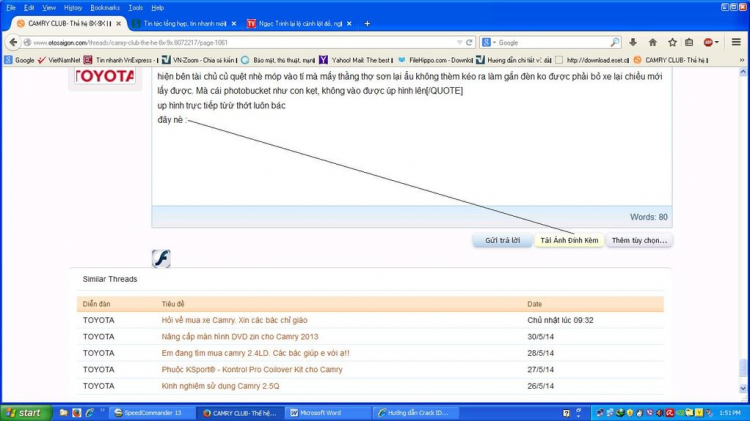The image size is (750, 421).
Task: Click the page scrollbar down arrow
Action: (x=743, y=388)
